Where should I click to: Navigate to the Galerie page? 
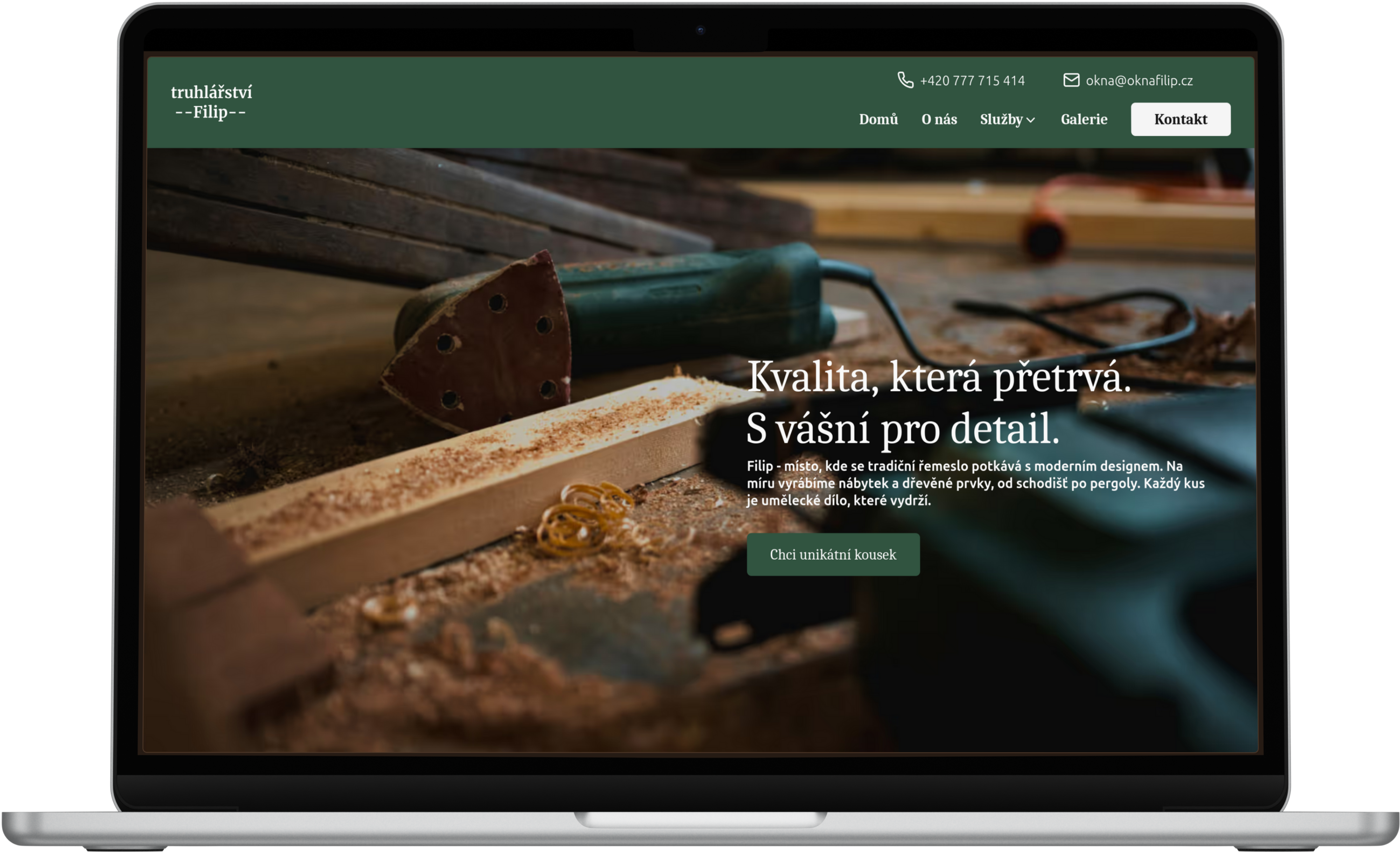click(x=1084, y=119)
